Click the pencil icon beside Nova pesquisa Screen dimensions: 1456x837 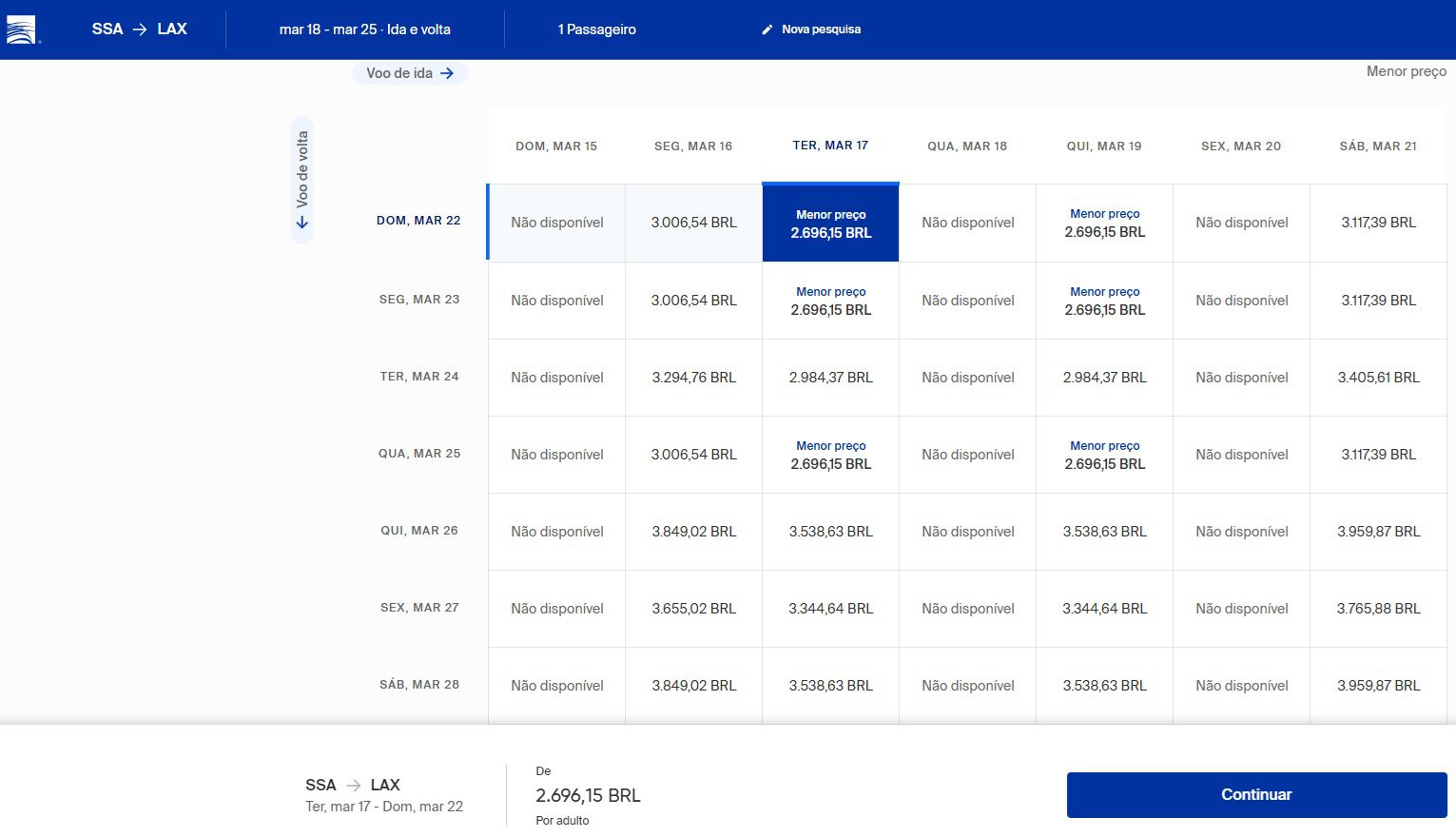767,29
